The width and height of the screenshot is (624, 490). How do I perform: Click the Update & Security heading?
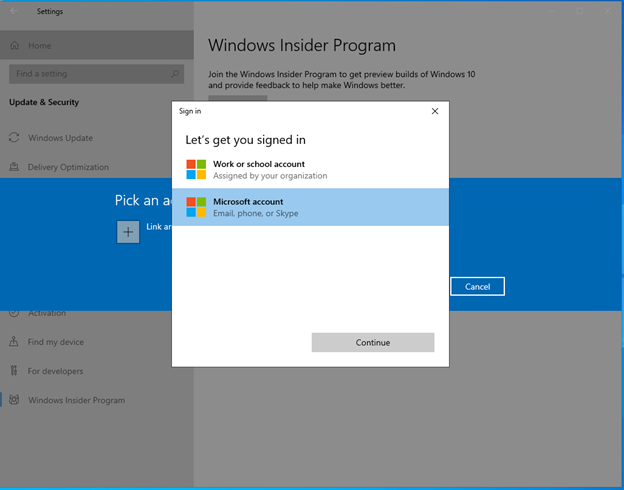click(44, 102)
